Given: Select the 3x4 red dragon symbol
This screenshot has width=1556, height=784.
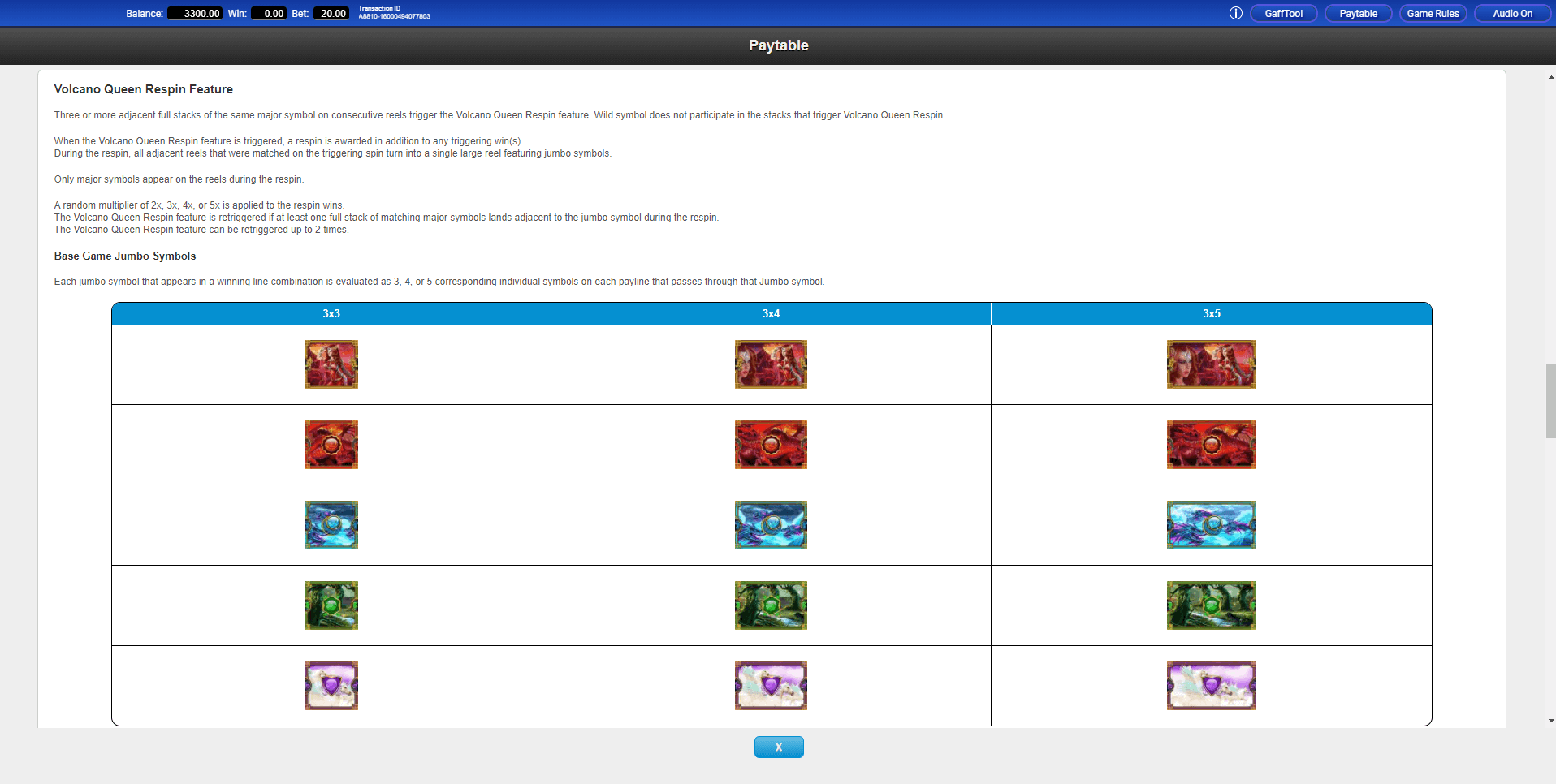Looking at the screenshot, I should click(771, 445).
